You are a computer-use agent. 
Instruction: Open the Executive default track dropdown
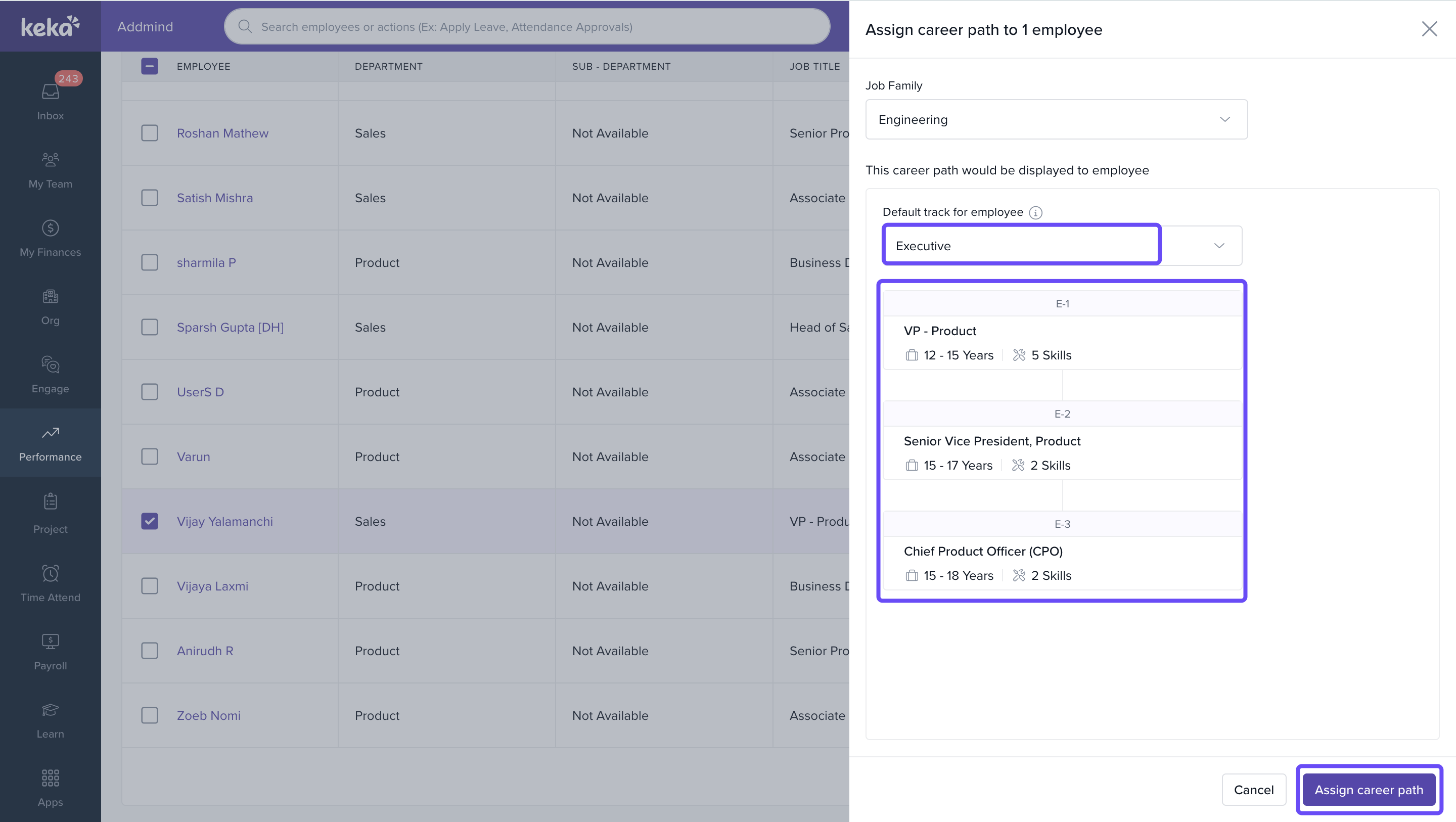tap(1062, 246)
